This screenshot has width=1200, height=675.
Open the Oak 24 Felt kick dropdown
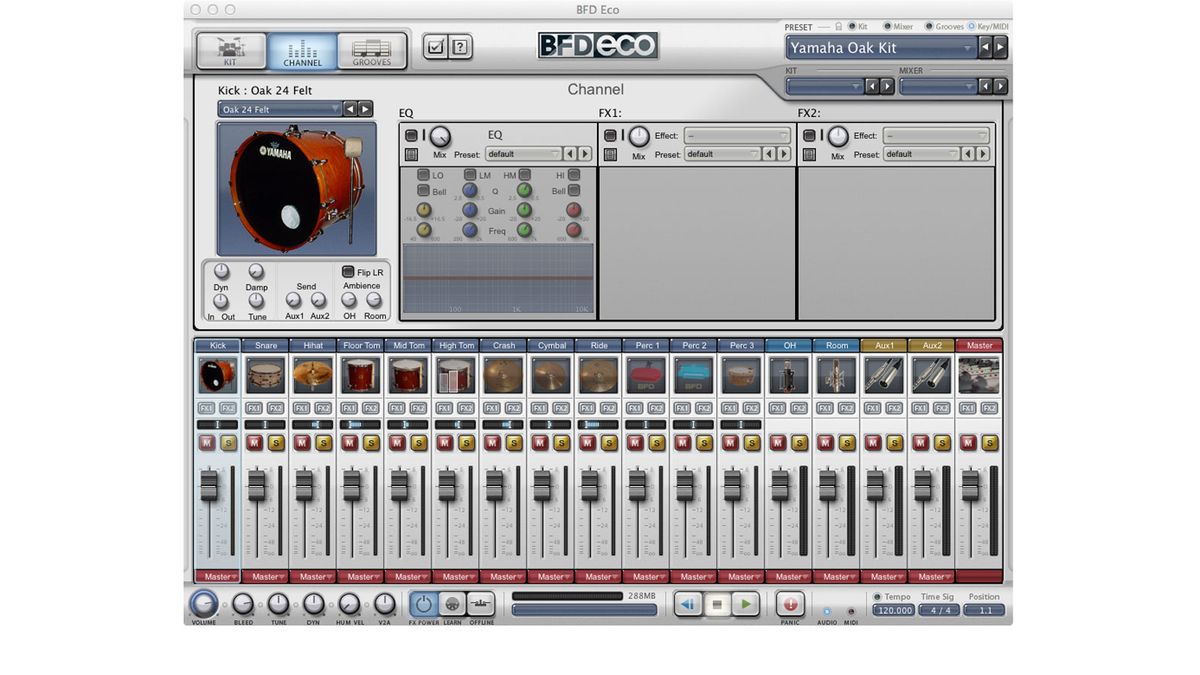click(x=280, y=109)
